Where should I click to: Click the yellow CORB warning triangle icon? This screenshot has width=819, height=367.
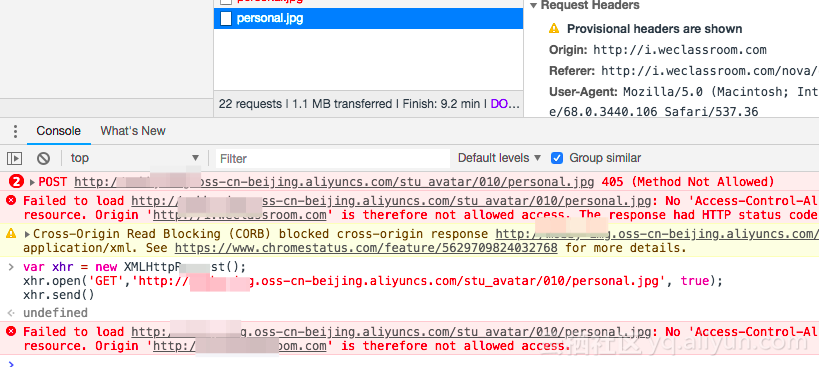coord(11,233)
